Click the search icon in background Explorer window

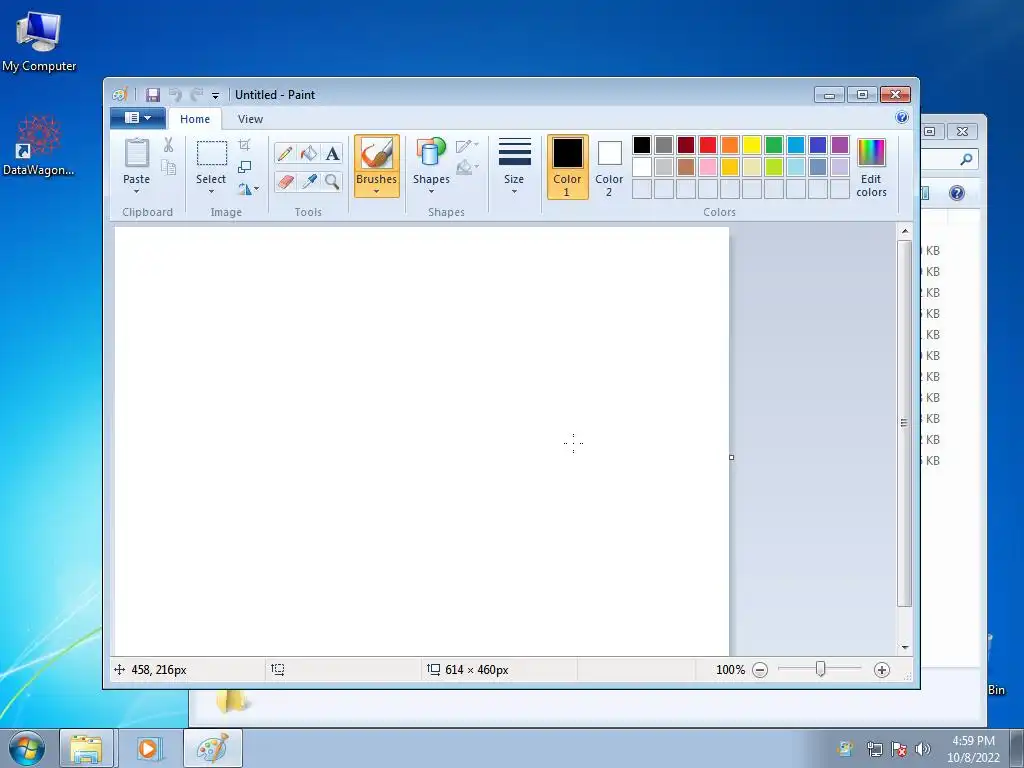coord(966,159)
